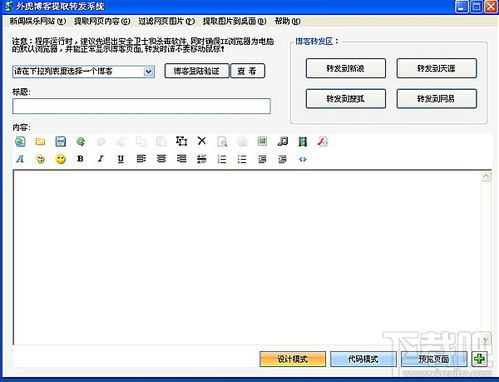Click the save disk icon in toolbar
Viewport: 499px width, 382px height.
(x=60, y=142)
